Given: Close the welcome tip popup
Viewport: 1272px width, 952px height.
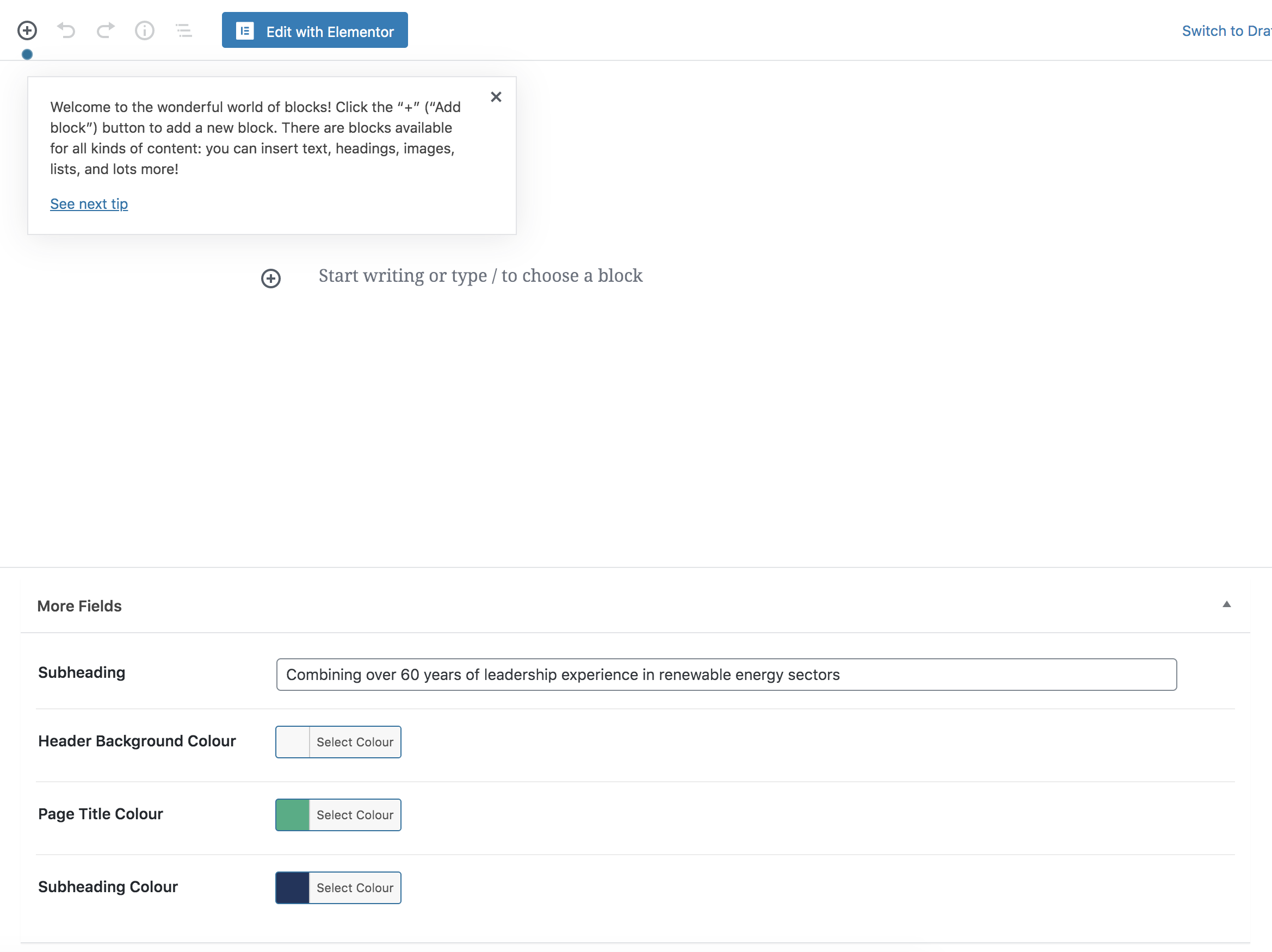Looking at the screenshot, I should click(496, 97).
